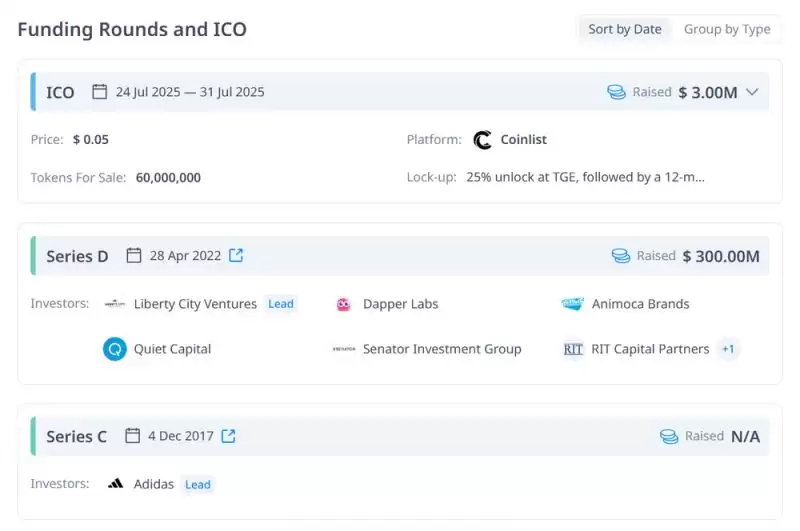This screenshot has height=531, width=800.
Task: Switch to Group by Type view
Action: 727,29
